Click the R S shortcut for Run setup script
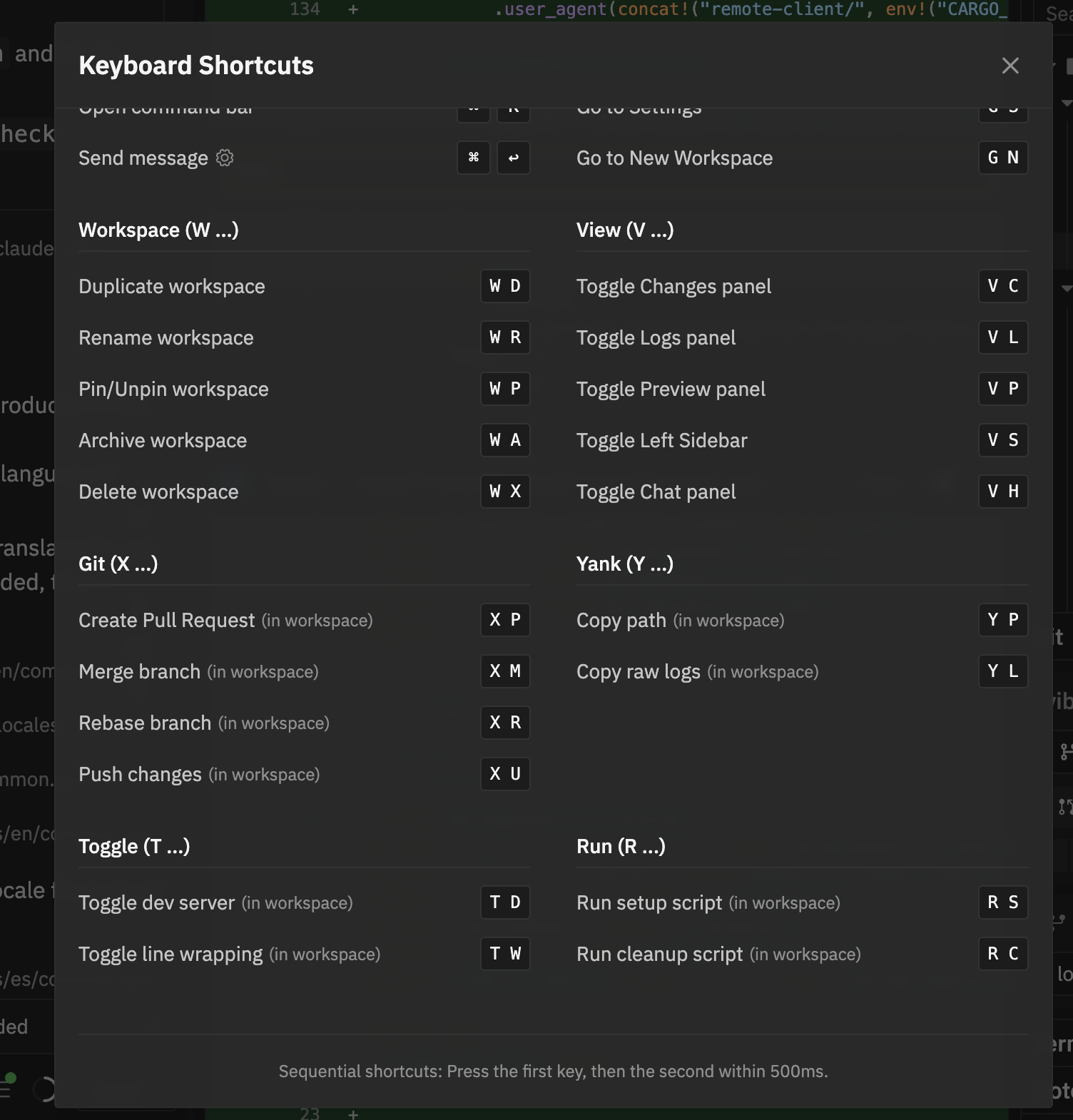The height and width of the screenshot is (1120, 1073). [1003, 902]
